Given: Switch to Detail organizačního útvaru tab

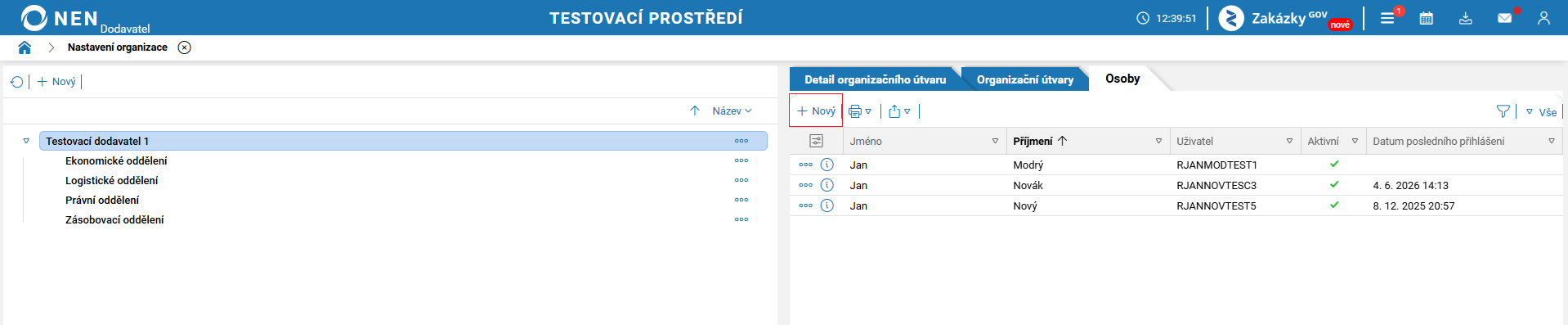Looking at the screenshot, I should click(875, 79).
